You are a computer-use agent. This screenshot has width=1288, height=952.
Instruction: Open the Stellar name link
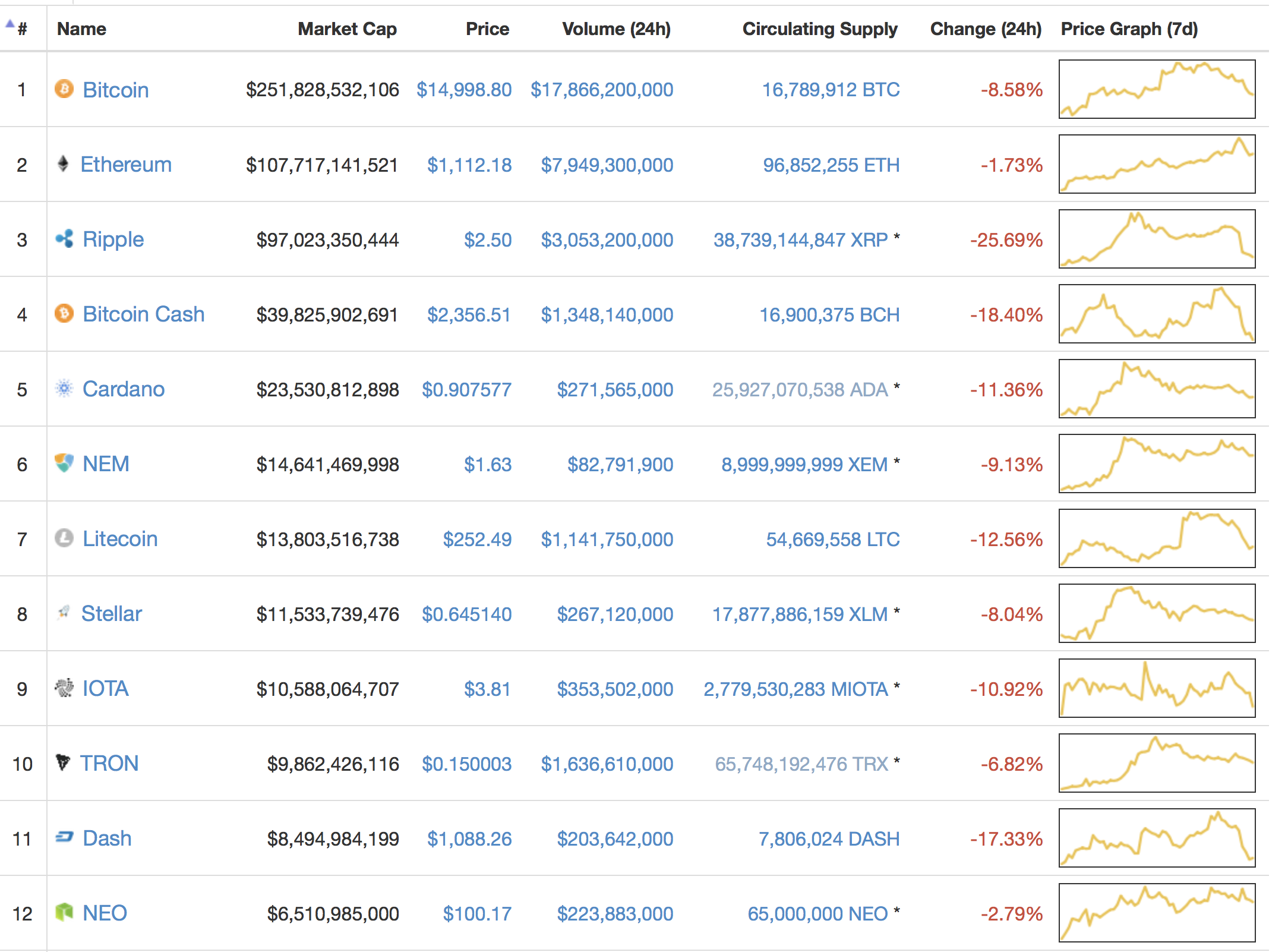[112, 614]
